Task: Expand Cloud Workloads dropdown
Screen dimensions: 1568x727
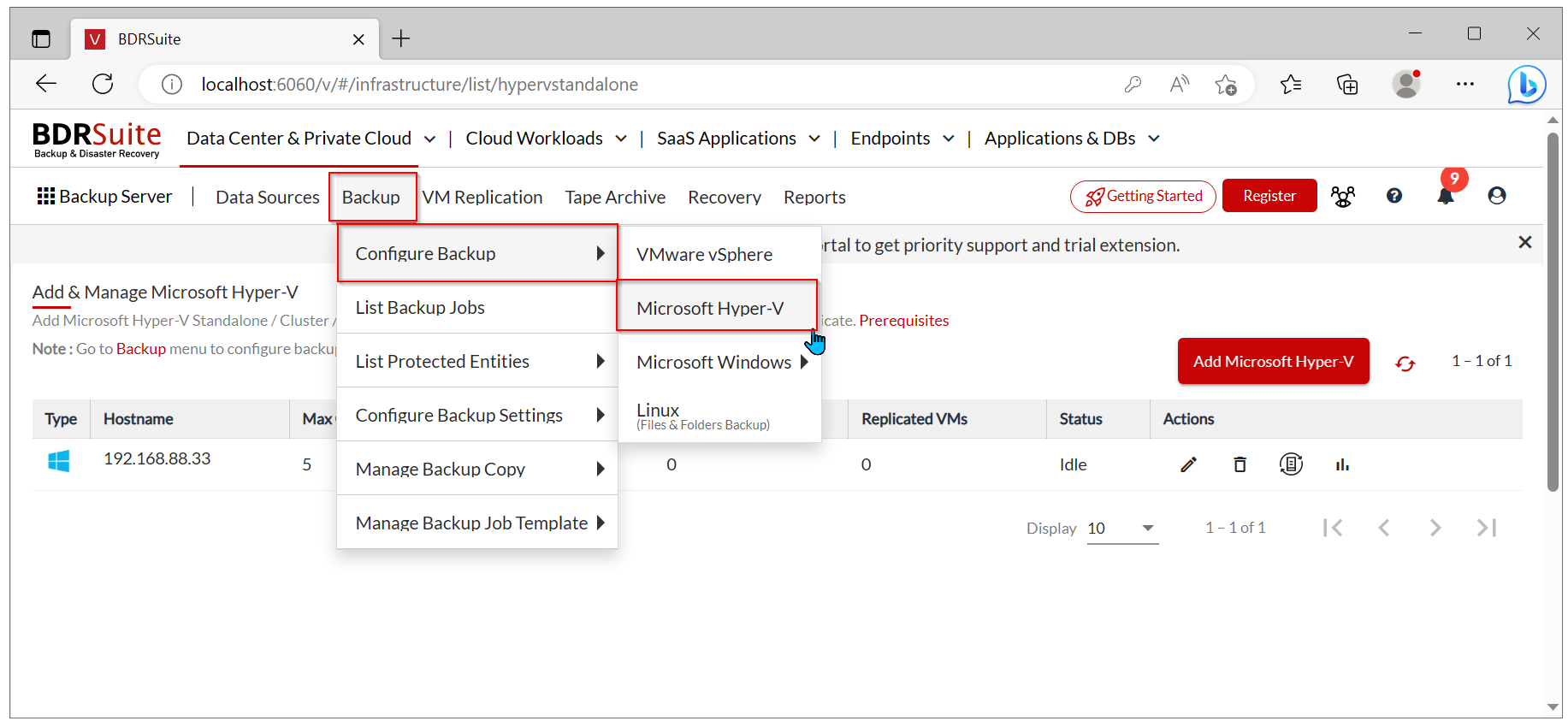Action: click(x=621, y=139)
